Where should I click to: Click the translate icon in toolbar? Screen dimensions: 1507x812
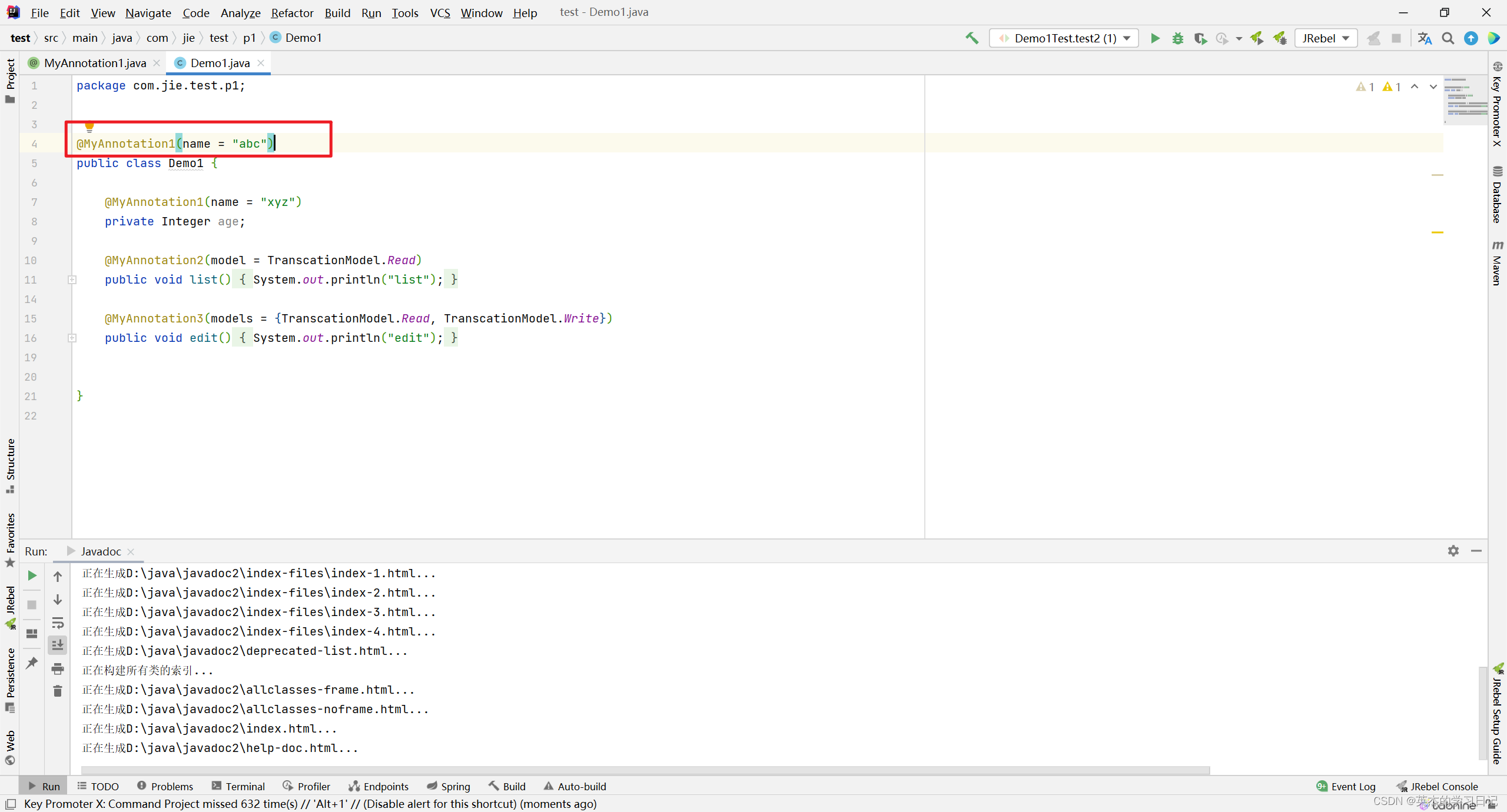point(1424,38)
